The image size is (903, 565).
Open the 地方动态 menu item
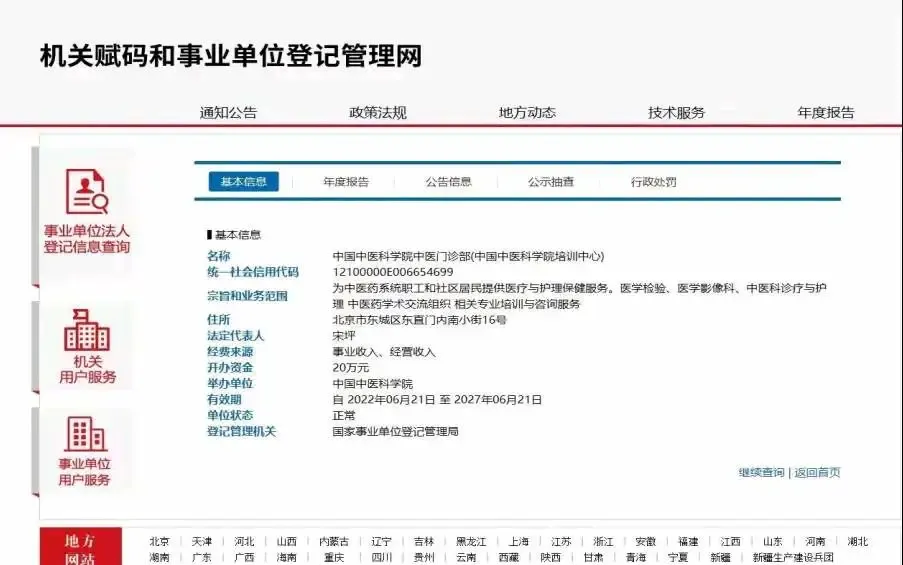527,112
